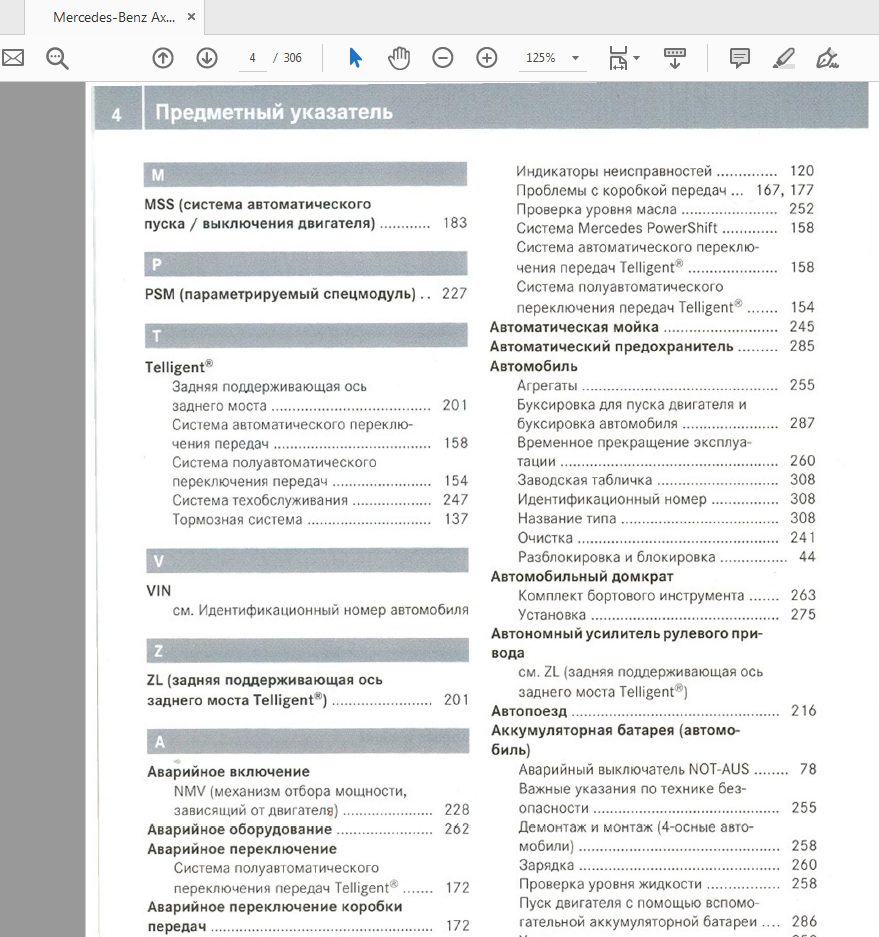This screenshot has height=937, width=879.
Task: Click the Автопоезд entry
Action: click(529, 711)
